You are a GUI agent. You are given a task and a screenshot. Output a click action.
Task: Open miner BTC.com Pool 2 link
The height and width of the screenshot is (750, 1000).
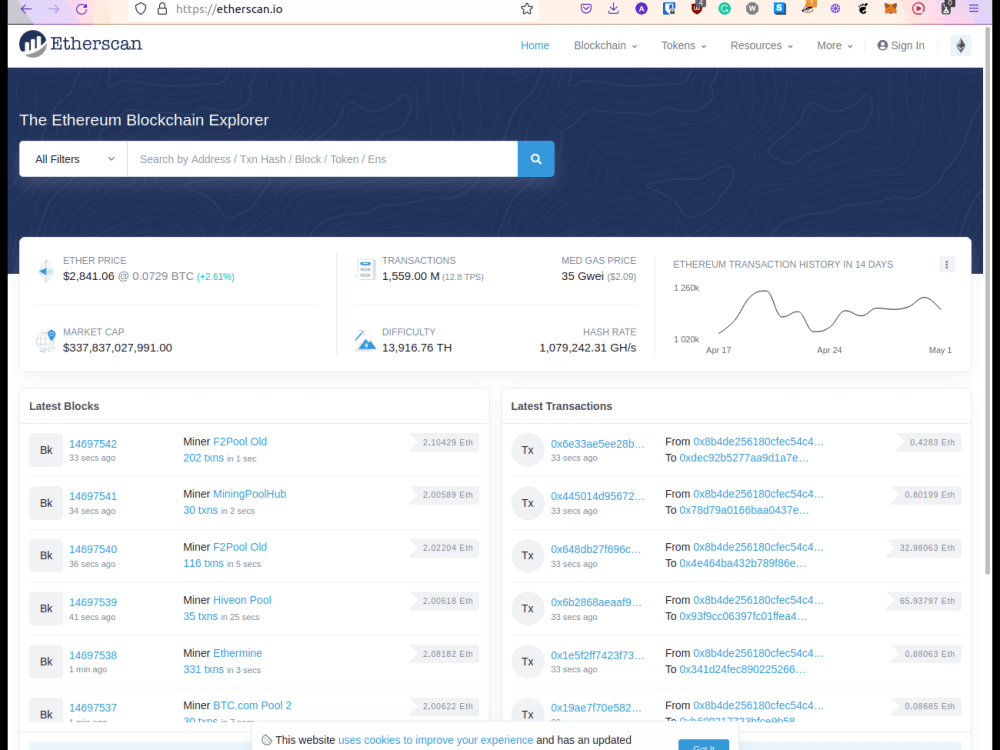click(252, 705)
